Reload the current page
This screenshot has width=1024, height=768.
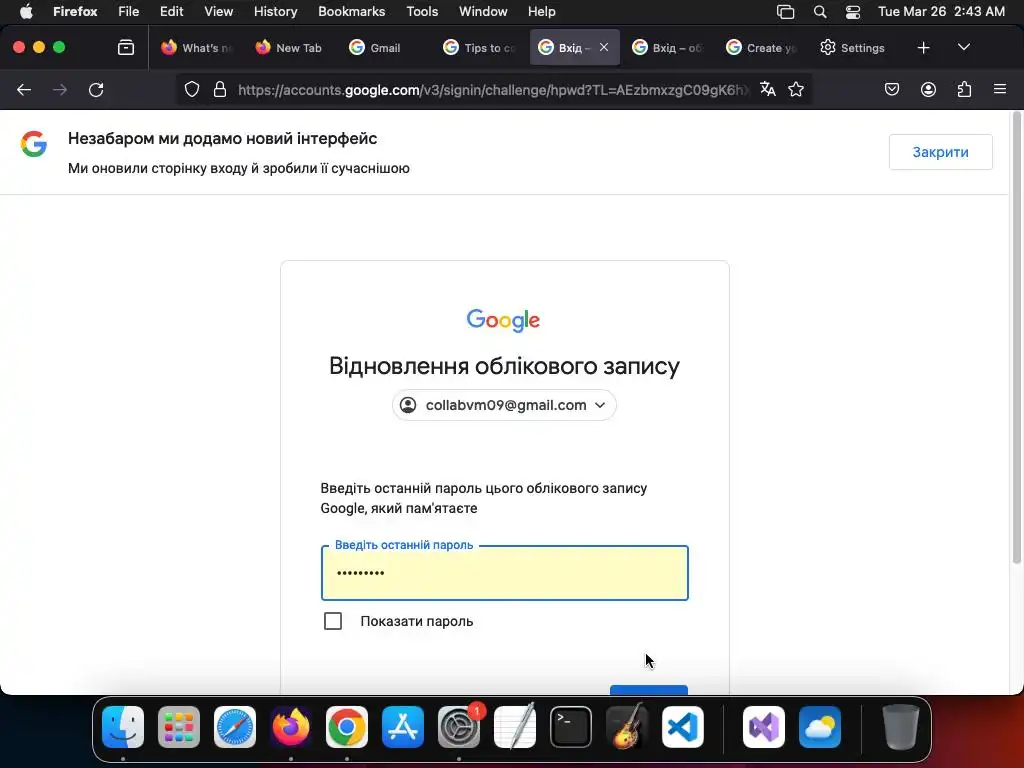96,89
